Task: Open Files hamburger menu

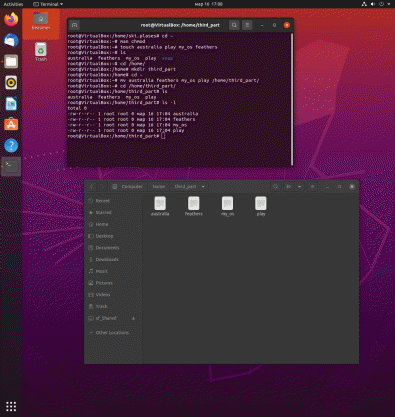Action: pyautogui.click(x=312, y=187)
